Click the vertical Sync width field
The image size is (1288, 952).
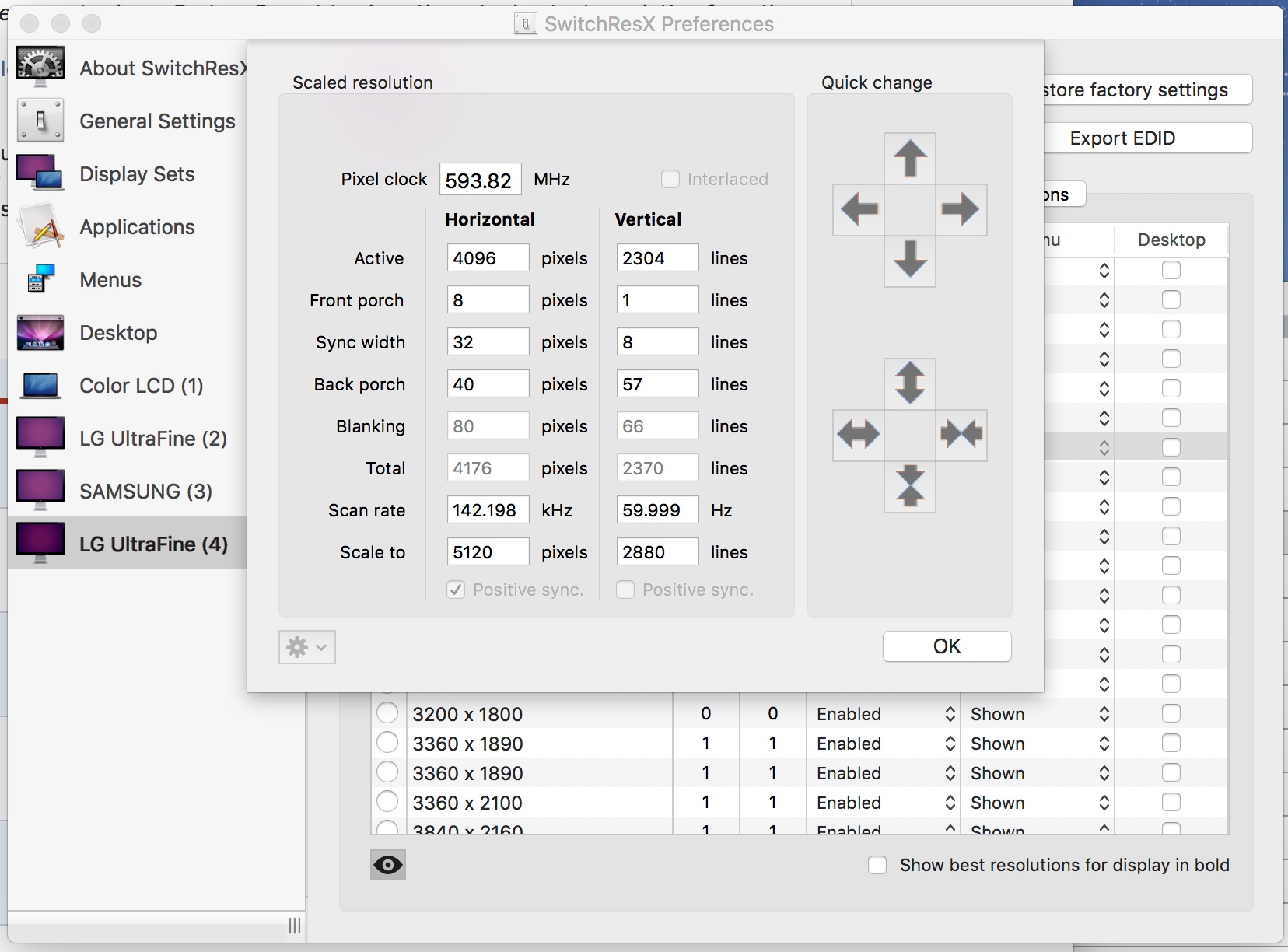(x=657, y=341)
